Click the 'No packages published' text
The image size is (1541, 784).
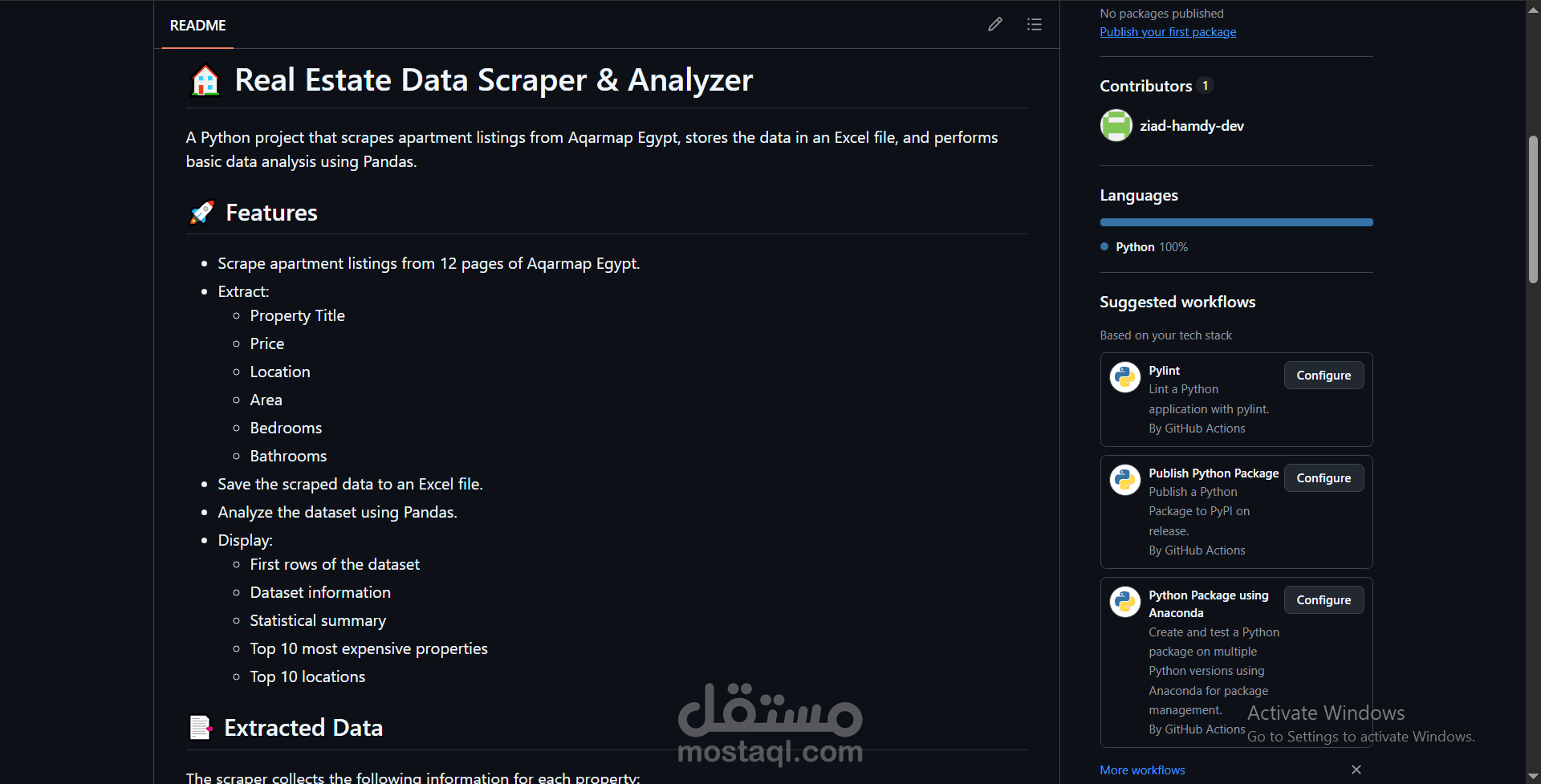point(1161,14)
